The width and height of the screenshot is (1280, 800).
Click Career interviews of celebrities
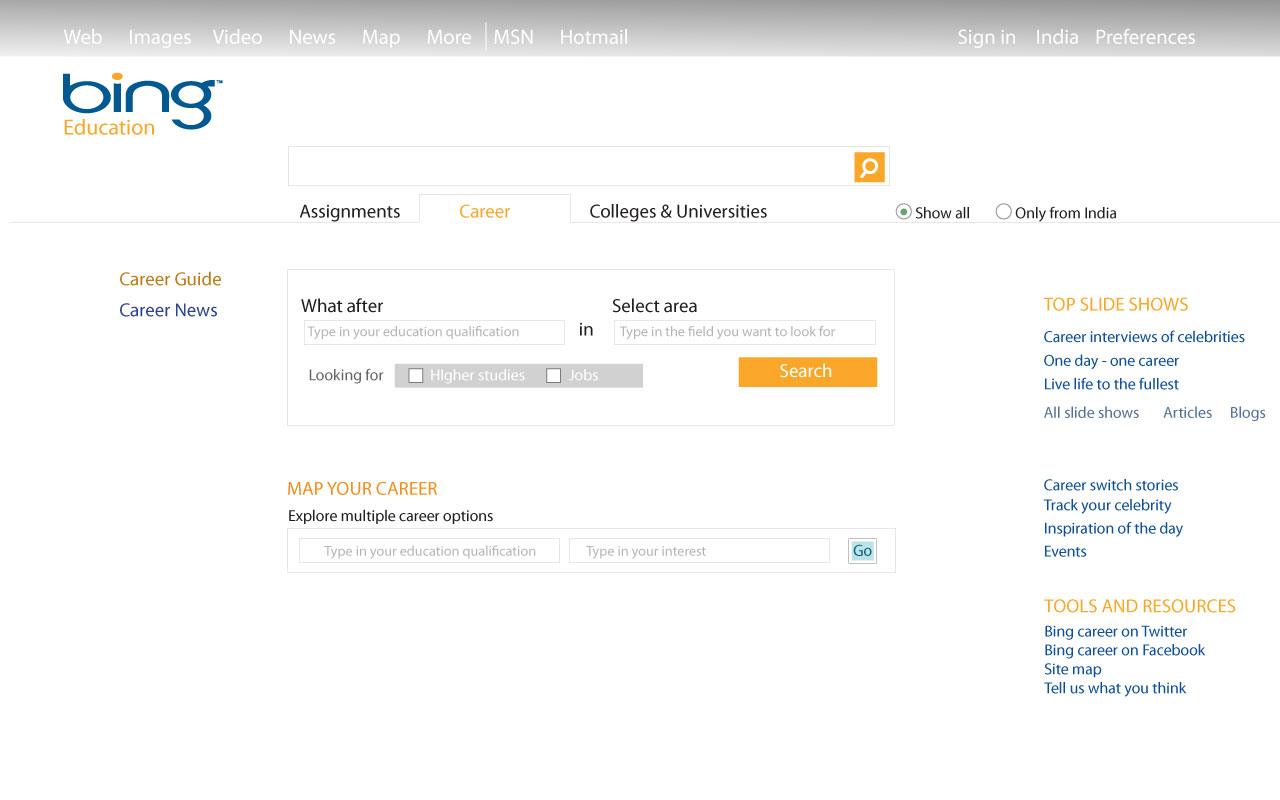[1144, 337]
